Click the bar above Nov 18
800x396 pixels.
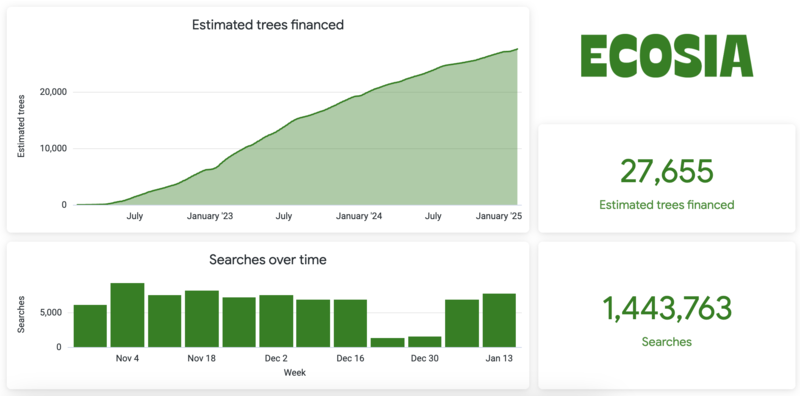click(202, 318)
